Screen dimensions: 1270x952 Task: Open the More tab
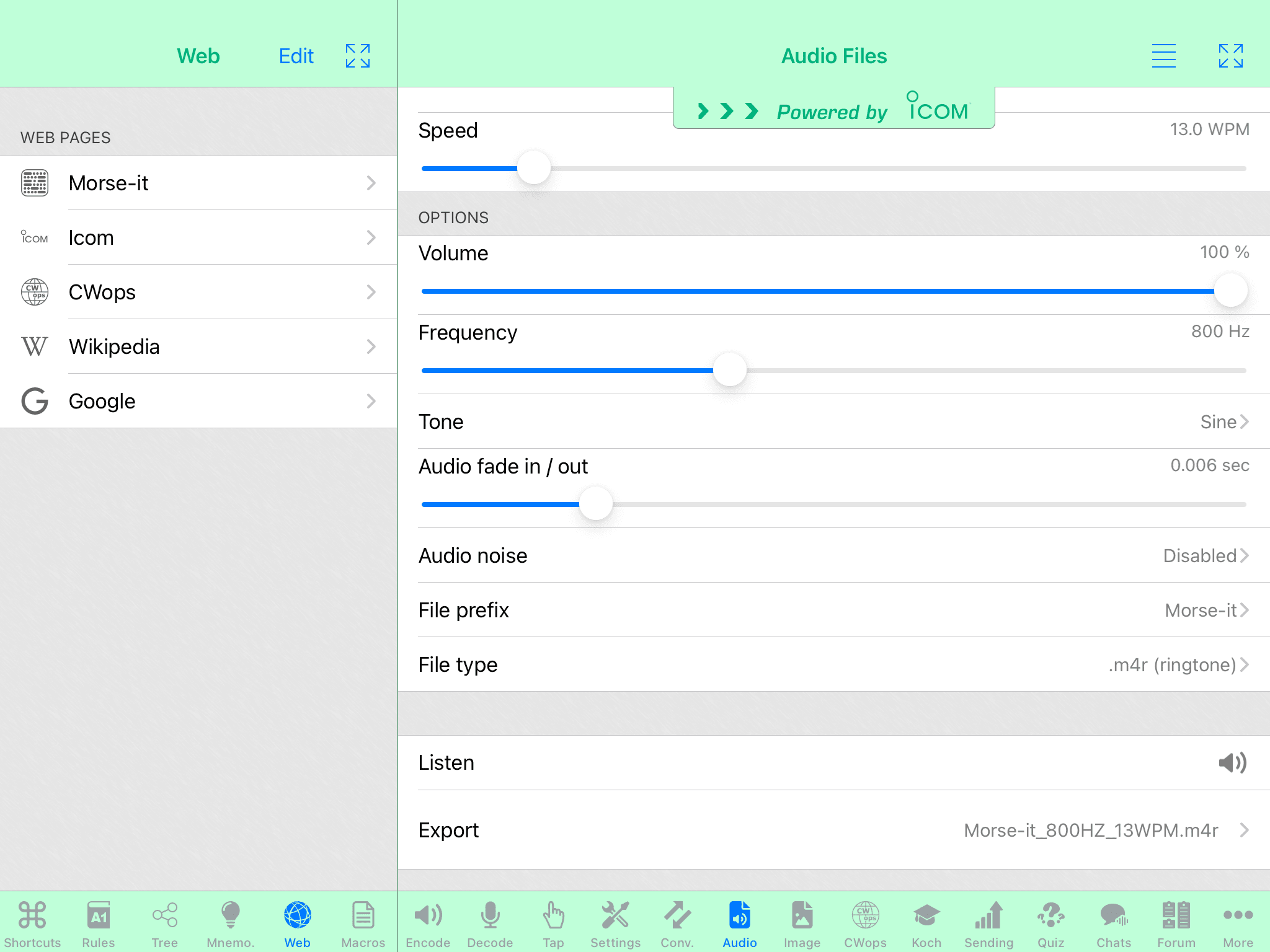pyautogui.click(x=1238, y=924)
